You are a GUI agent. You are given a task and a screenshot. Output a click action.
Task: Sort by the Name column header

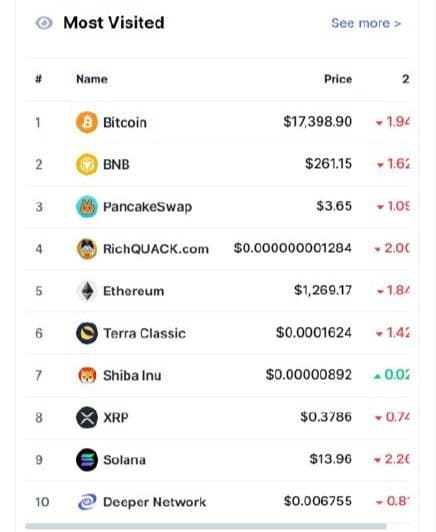(92, 79)
